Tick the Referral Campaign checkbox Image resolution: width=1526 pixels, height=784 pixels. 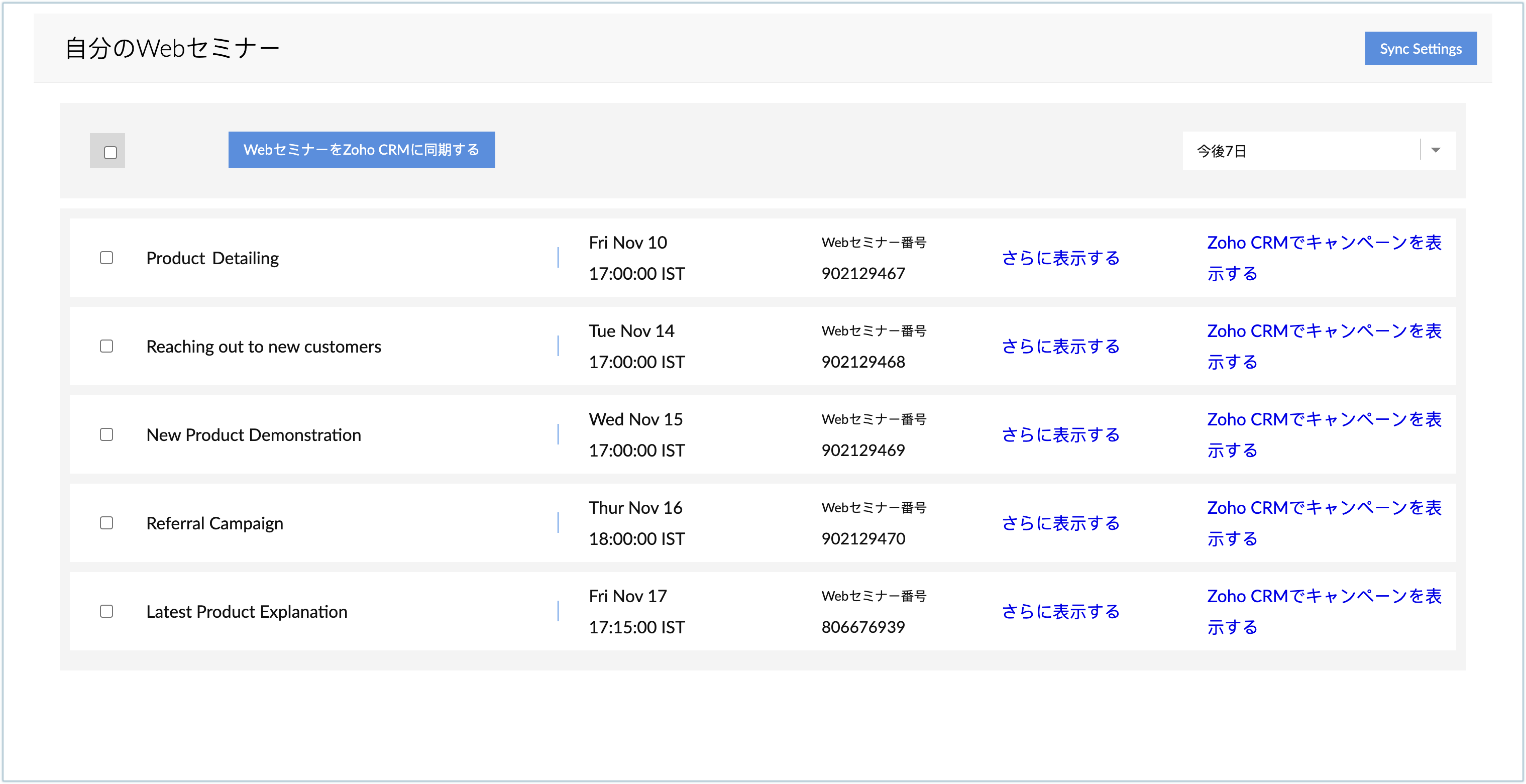pos(106,523)
